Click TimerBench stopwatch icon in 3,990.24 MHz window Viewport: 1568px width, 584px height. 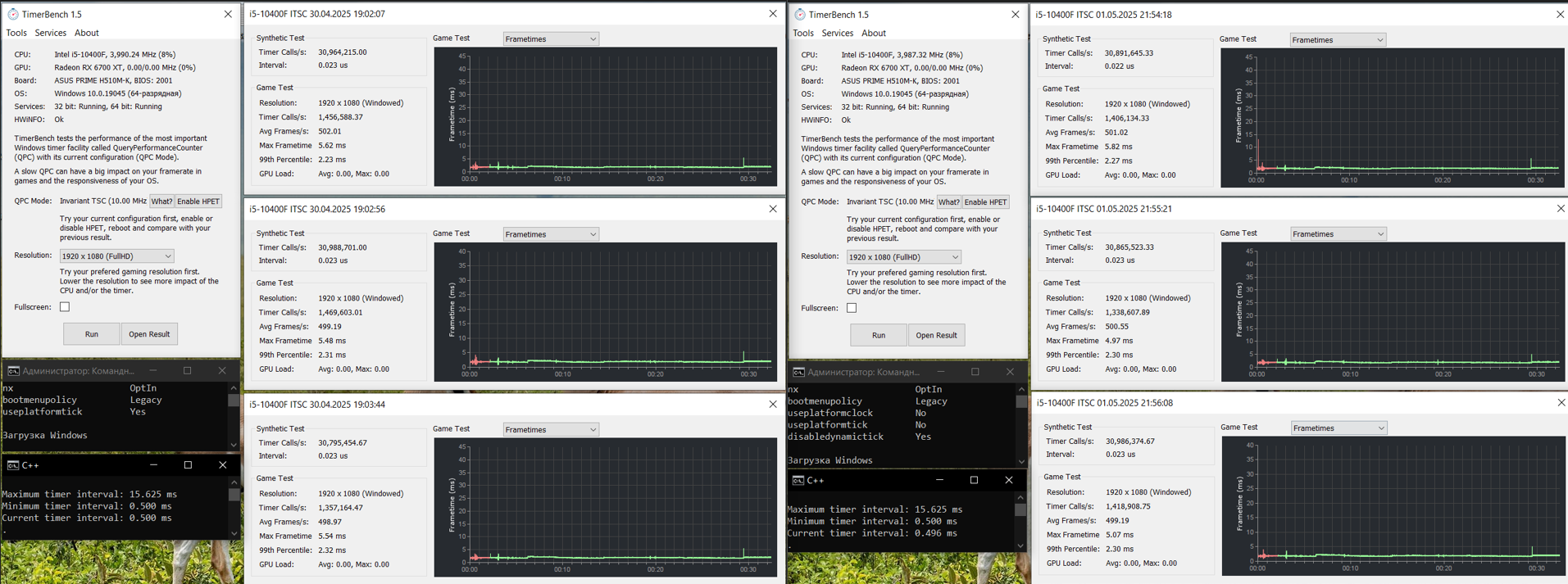[x=12, y=14]
